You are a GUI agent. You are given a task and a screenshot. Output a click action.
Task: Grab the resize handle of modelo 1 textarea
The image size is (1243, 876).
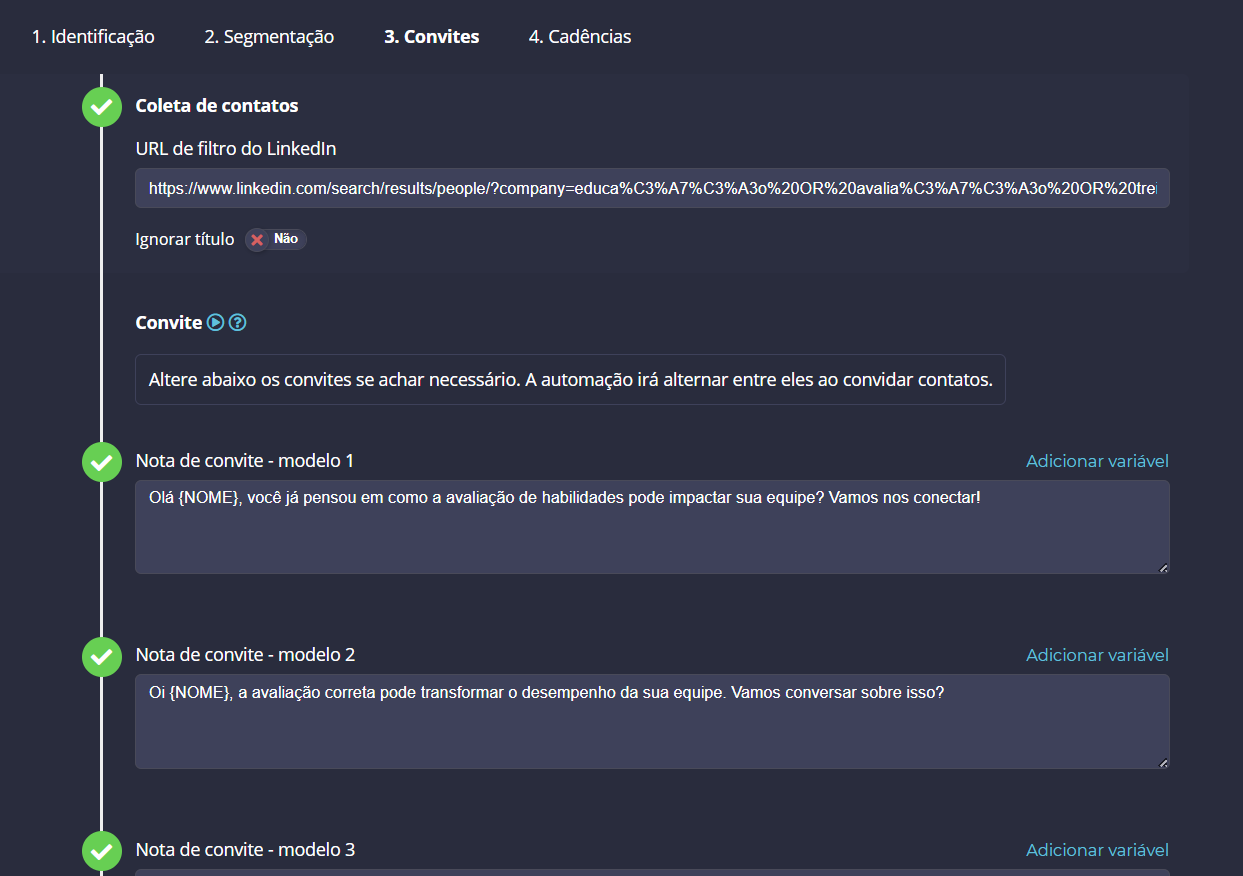(1163, 567)
